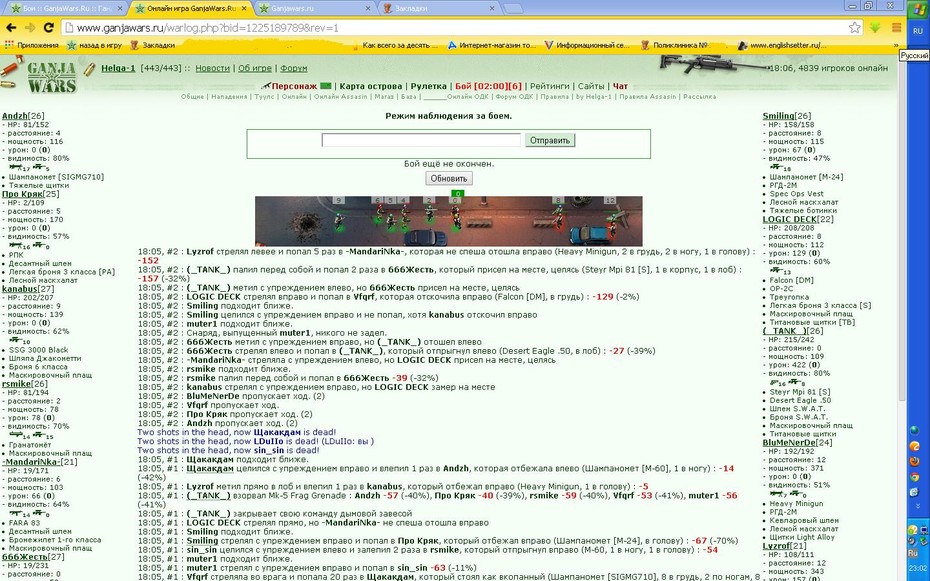Image resolution: width=930 pixels, height=581 pixels.
Task: Open the www.englishsetter.ru bookmark
Action: point(782,45)
